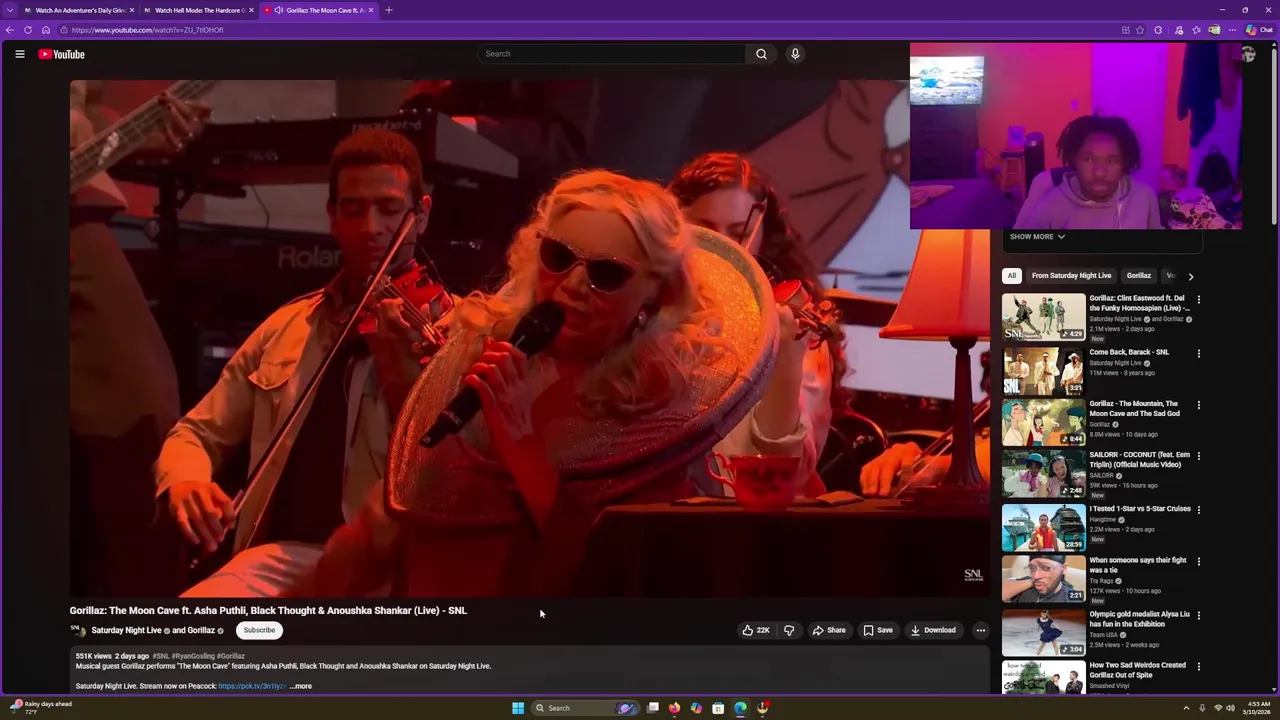Mute the Gorillaz tab audio icon

(x=278, y=10)
